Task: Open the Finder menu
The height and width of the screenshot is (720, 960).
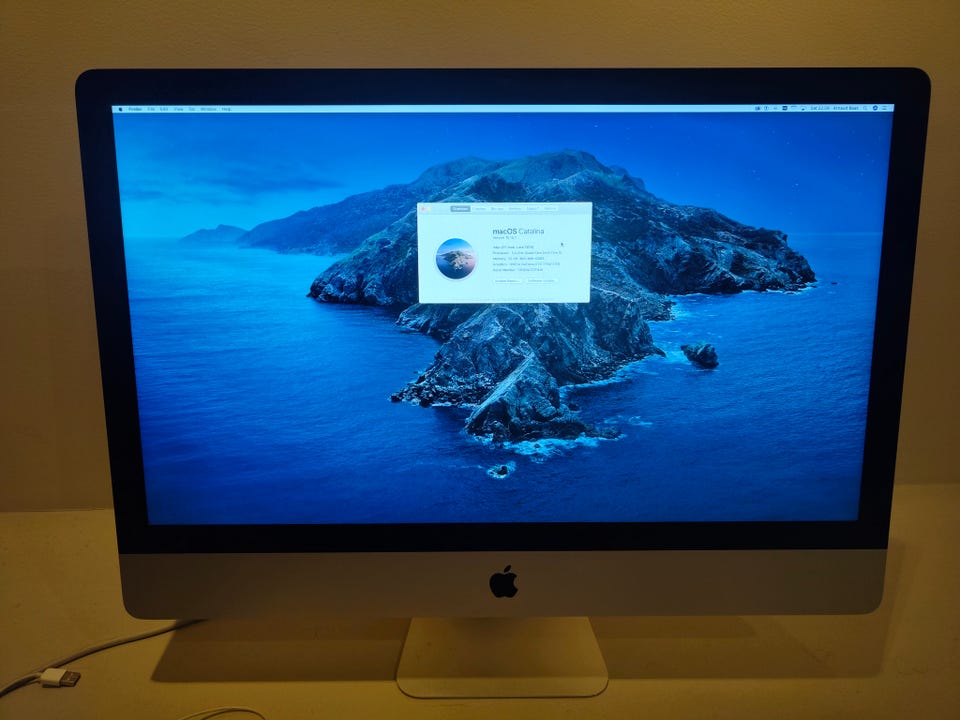Action: tap(135, 108)
